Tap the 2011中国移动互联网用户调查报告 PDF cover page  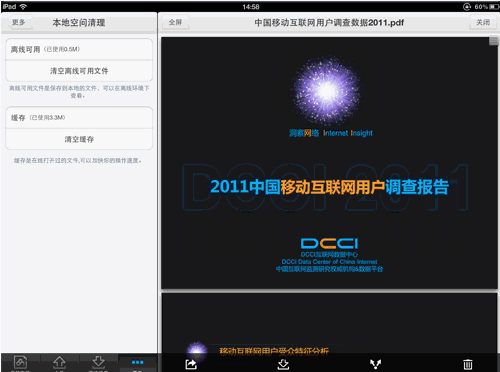[x=329, y=163]
